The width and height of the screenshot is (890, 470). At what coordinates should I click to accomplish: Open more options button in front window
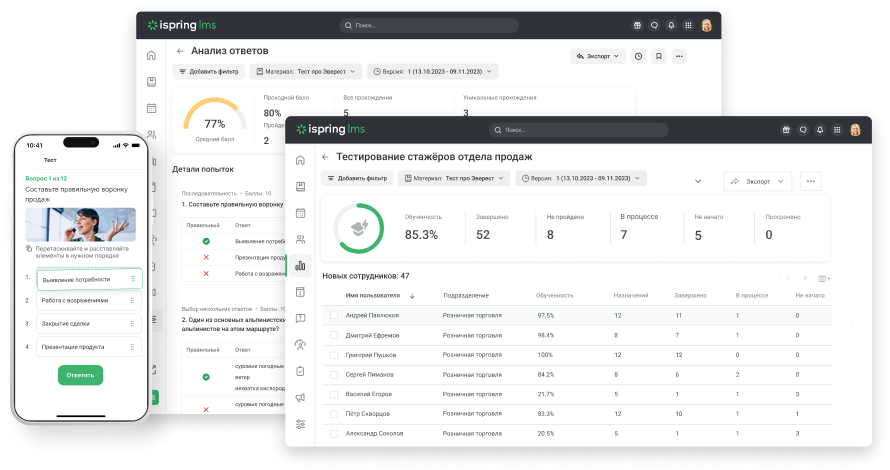(811, 182)
